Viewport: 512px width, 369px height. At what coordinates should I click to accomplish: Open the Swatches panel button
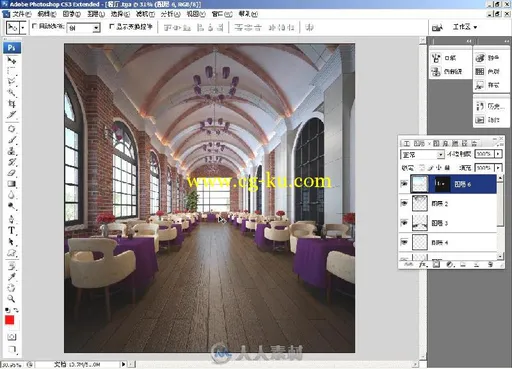pyautogui.click(x=489, y=71)
